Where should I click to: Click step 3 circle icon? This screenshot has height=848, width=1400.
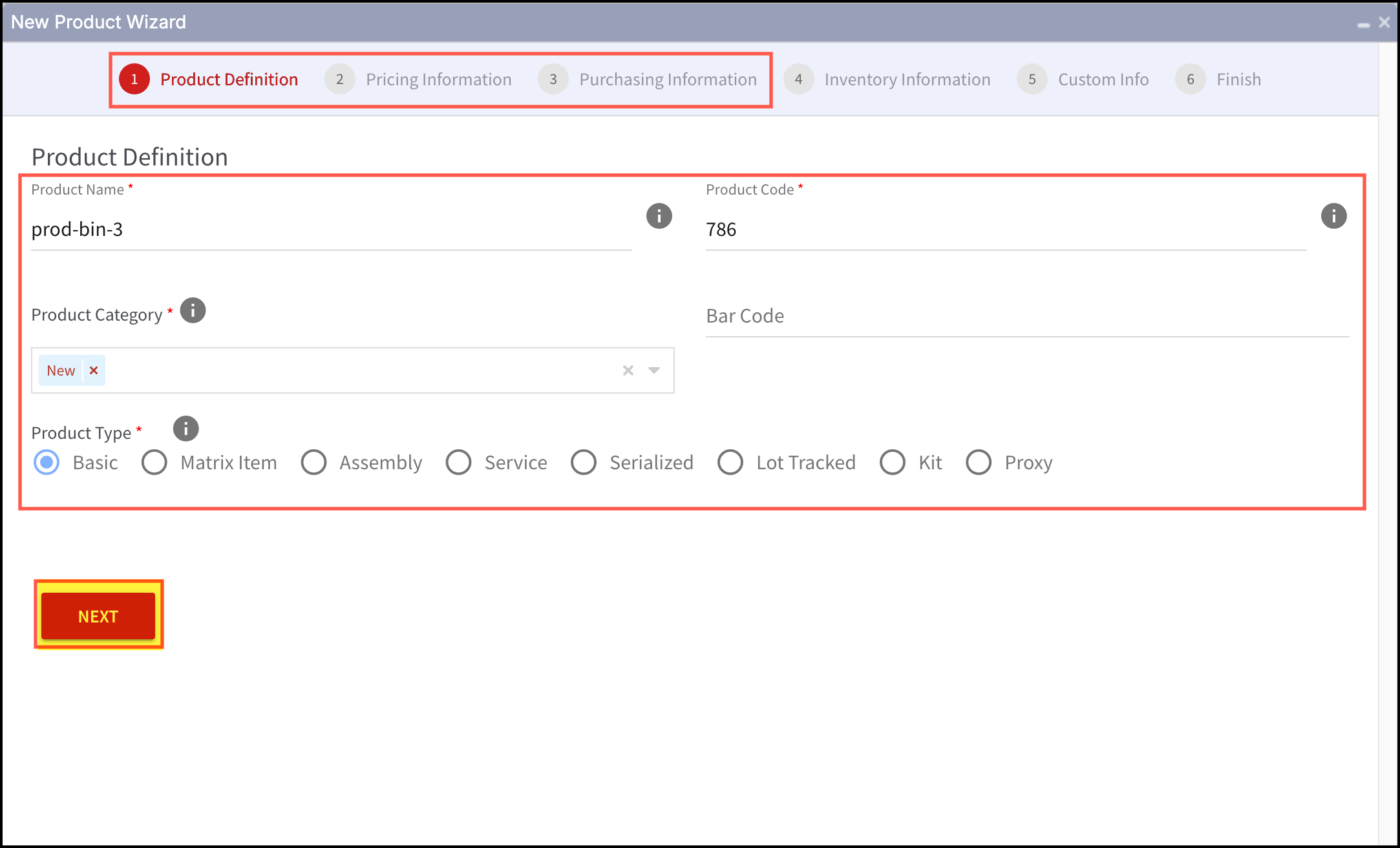[553, 79]
